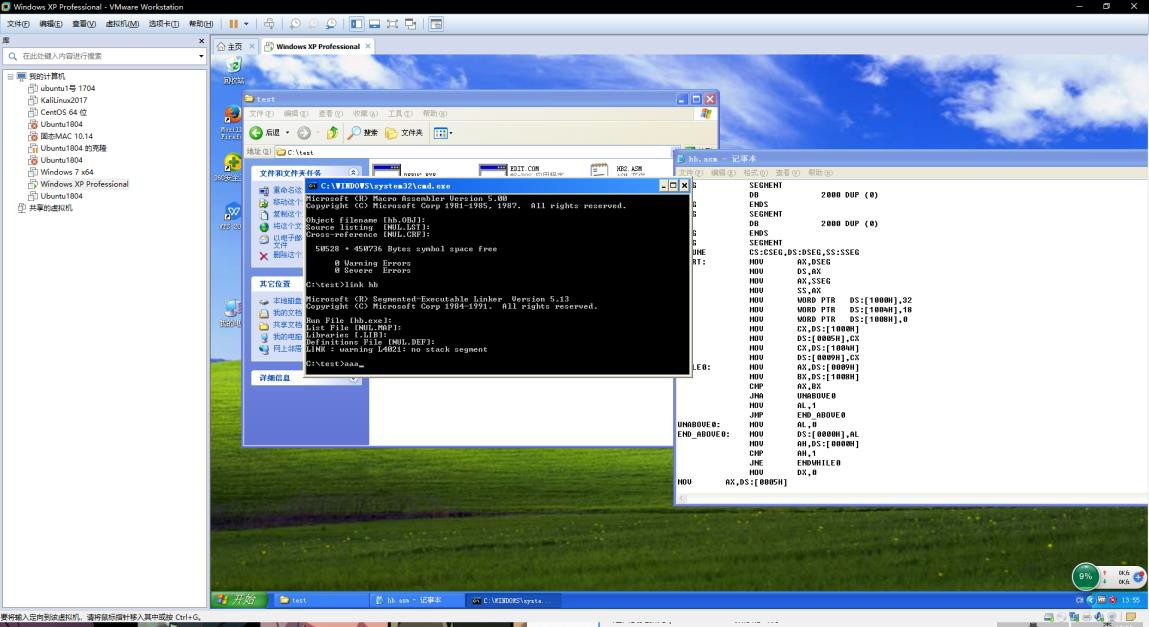Open VMware 编辑(E) menu
The width and height of the screenshot is (1149, 627).
coord(51,24)
